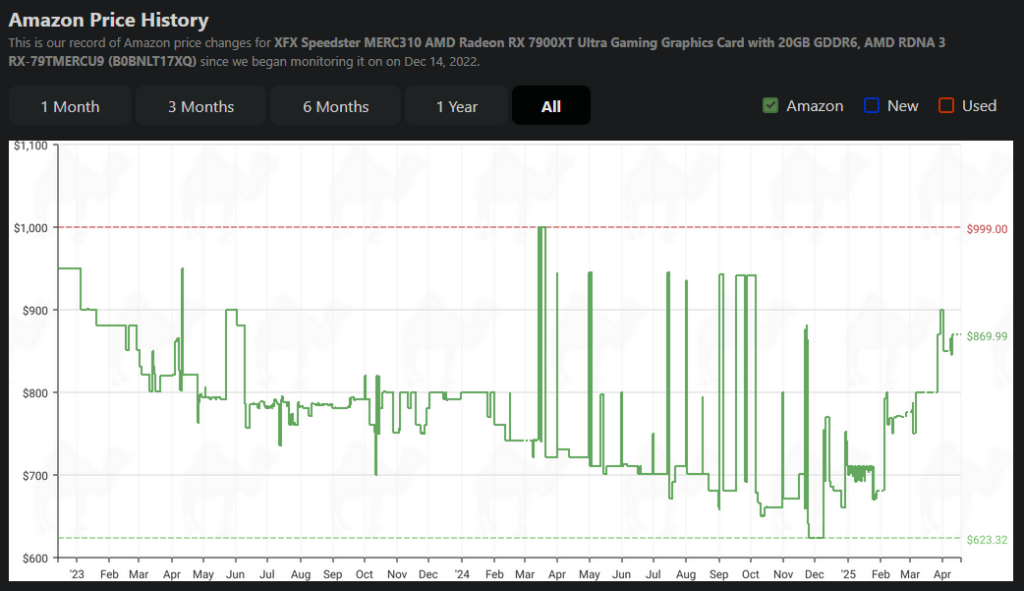Show the 6 Months price range
1024x591 pixels.
[336, 106]
